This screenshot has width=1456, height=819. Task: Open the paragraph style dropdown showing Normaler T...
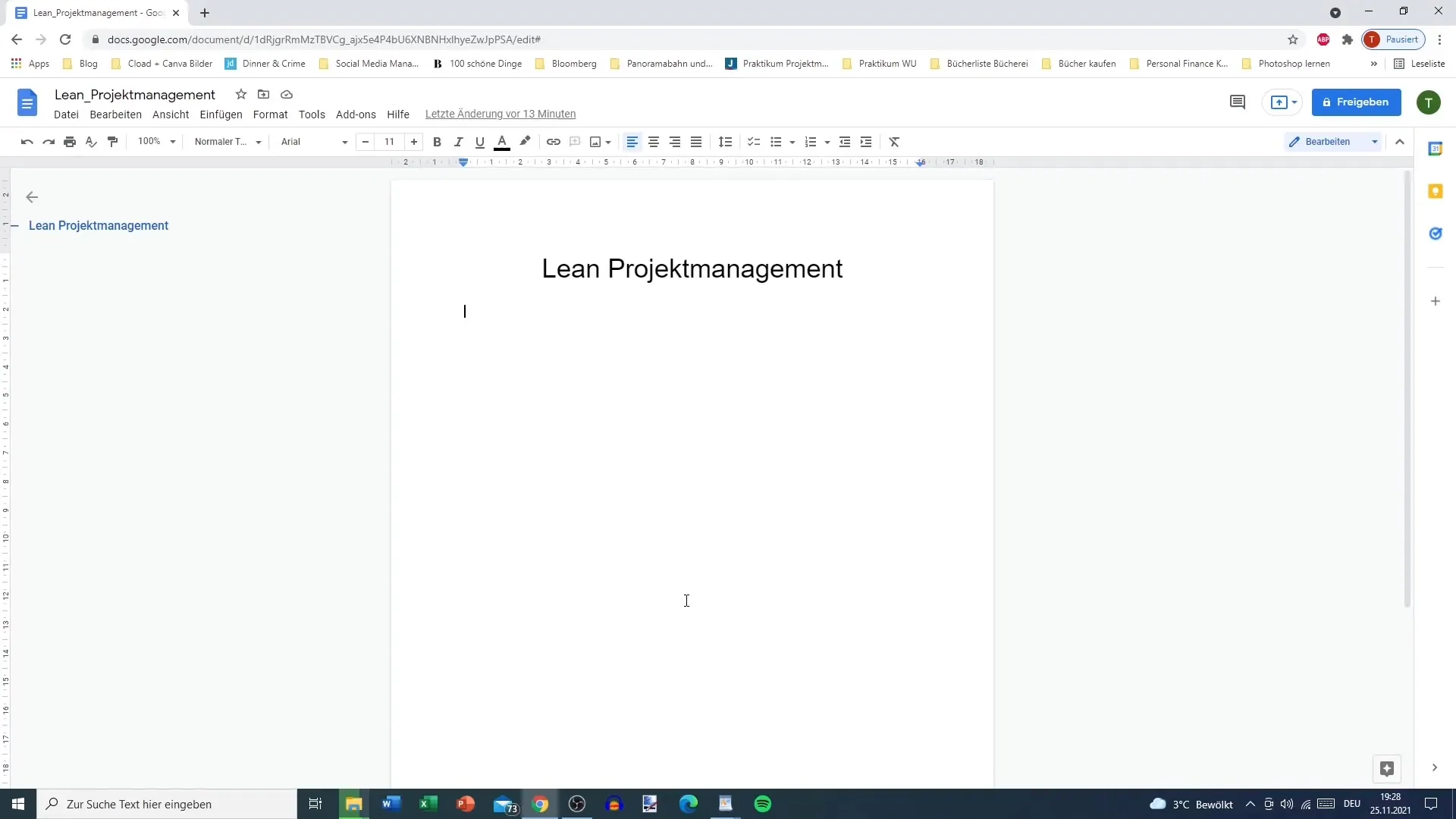click(x=225, y=141)
